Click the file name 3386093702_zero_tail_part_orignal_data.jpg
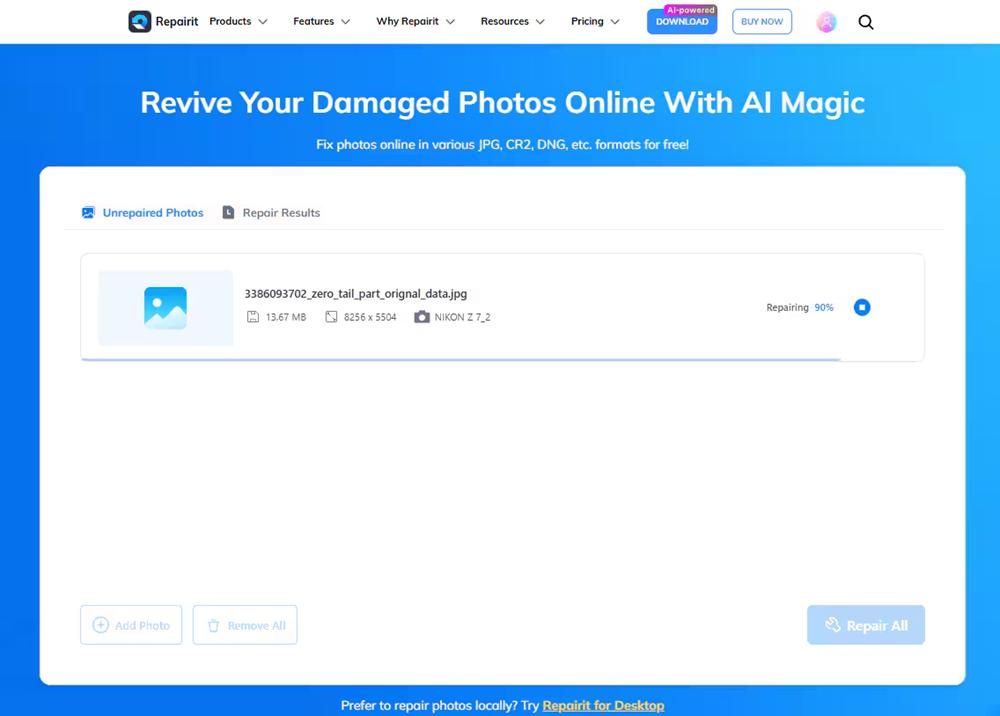This screenshot has width=1000, height=716. pyautogui.click(x=356, y=294)
